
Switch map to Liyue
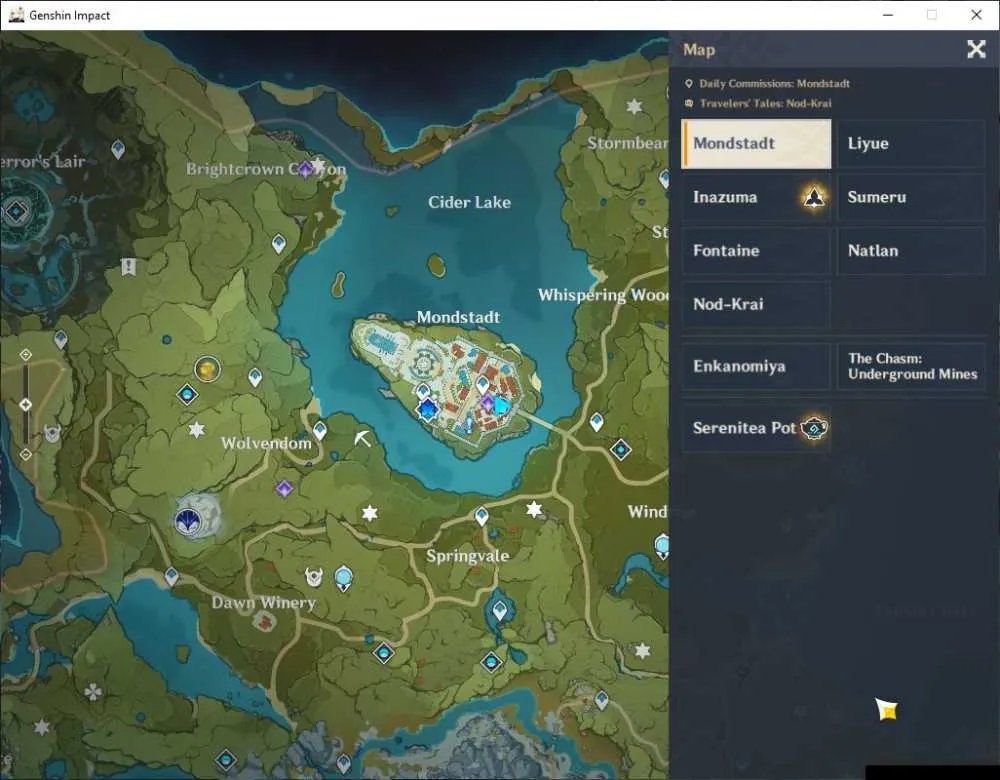(911, 143)
